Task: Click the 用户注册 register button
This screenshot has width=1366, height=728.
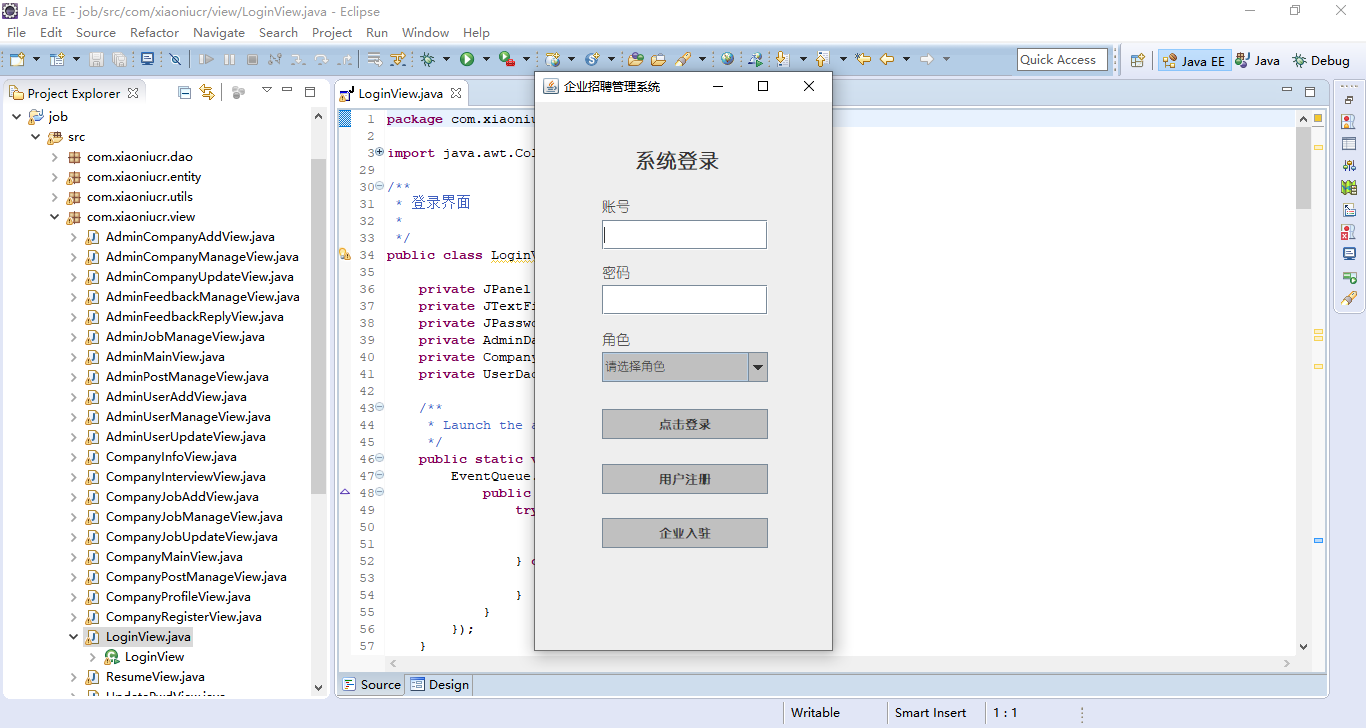Action: pos(684,479)
